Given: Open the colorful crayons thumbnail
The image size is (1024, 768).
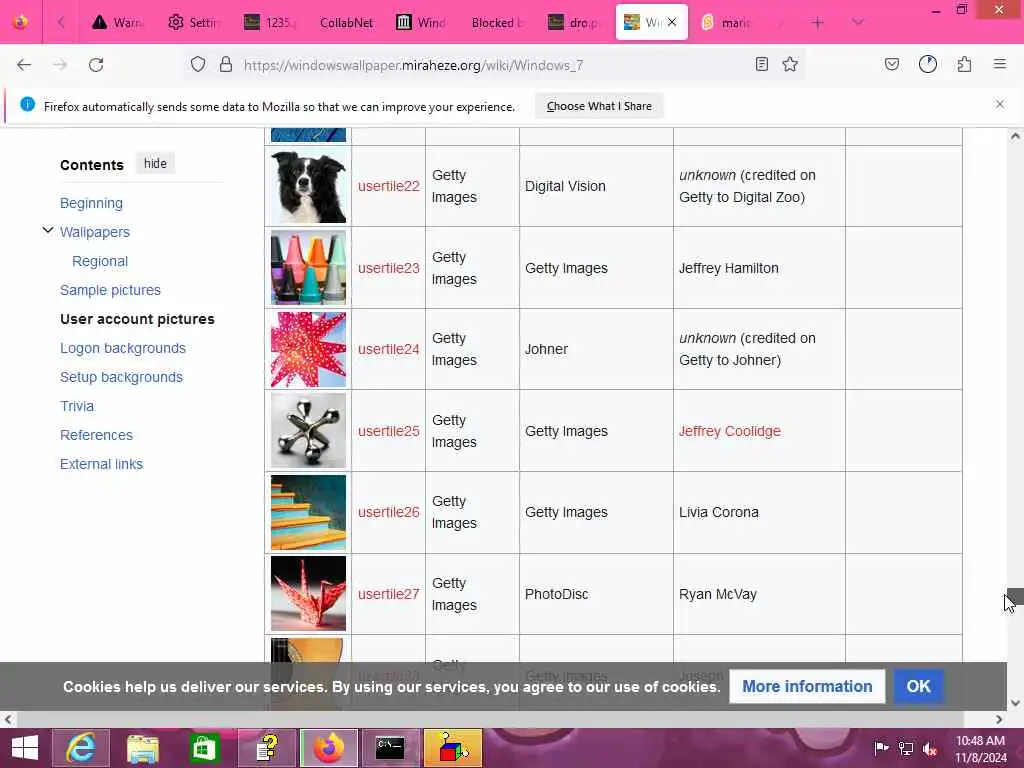Looking at the screenshot, I should tap(308, 268).
